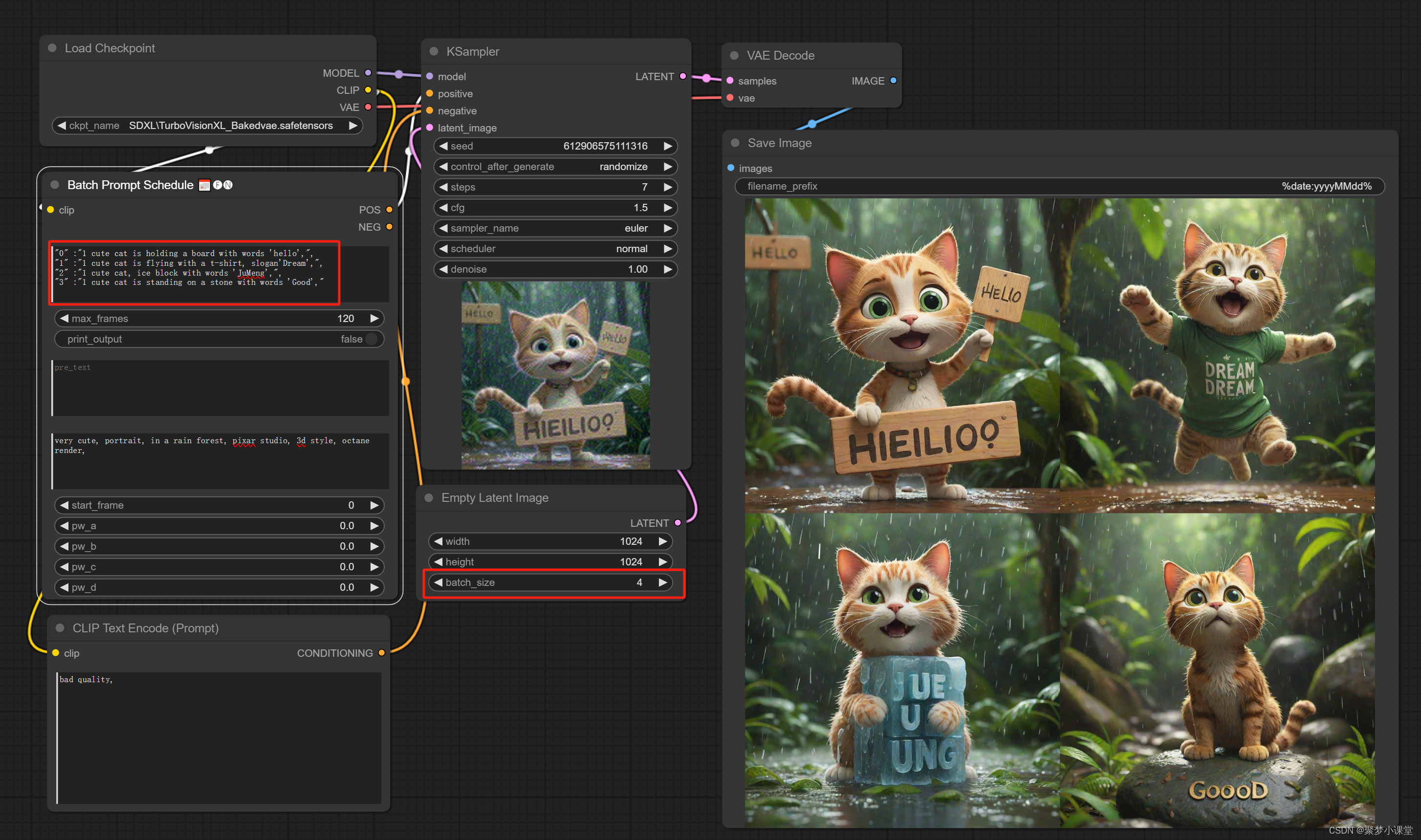Click the KSampler preview cat thumbnail
1421x840 pixels.
pos(555,375)
